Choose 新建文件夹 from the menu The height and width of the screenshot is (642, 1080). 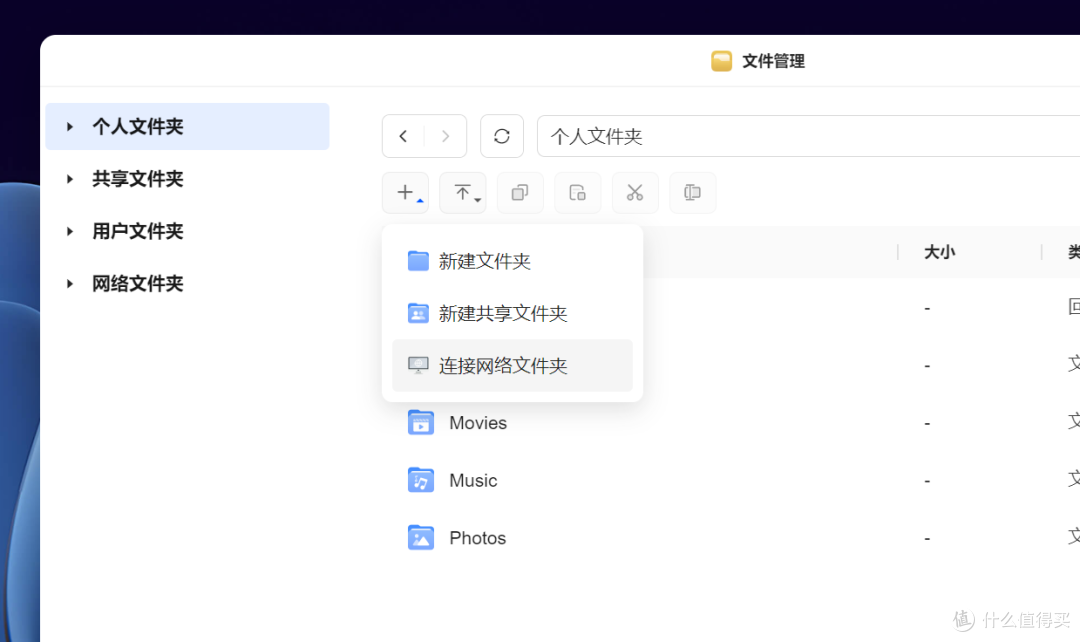click(512, 261)
